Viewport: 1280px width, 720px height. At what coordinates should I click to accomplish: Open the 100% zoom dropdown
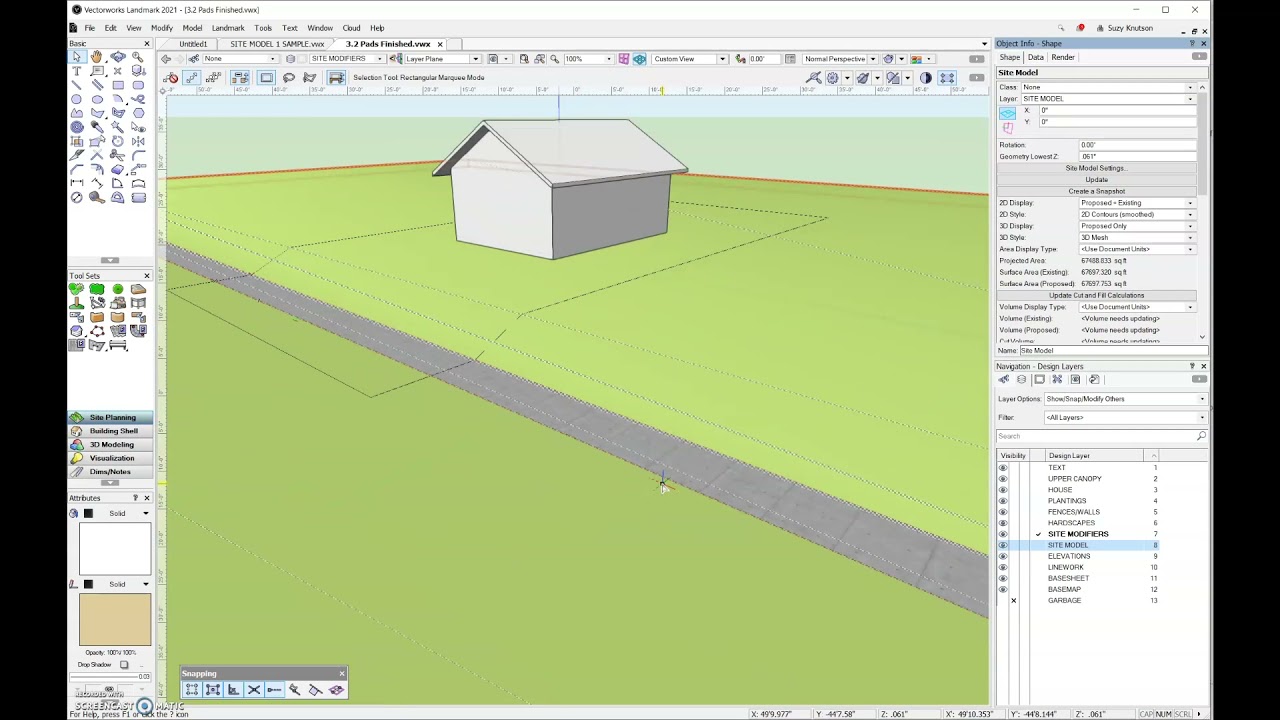pyautogui.click(x=588, y=58)
